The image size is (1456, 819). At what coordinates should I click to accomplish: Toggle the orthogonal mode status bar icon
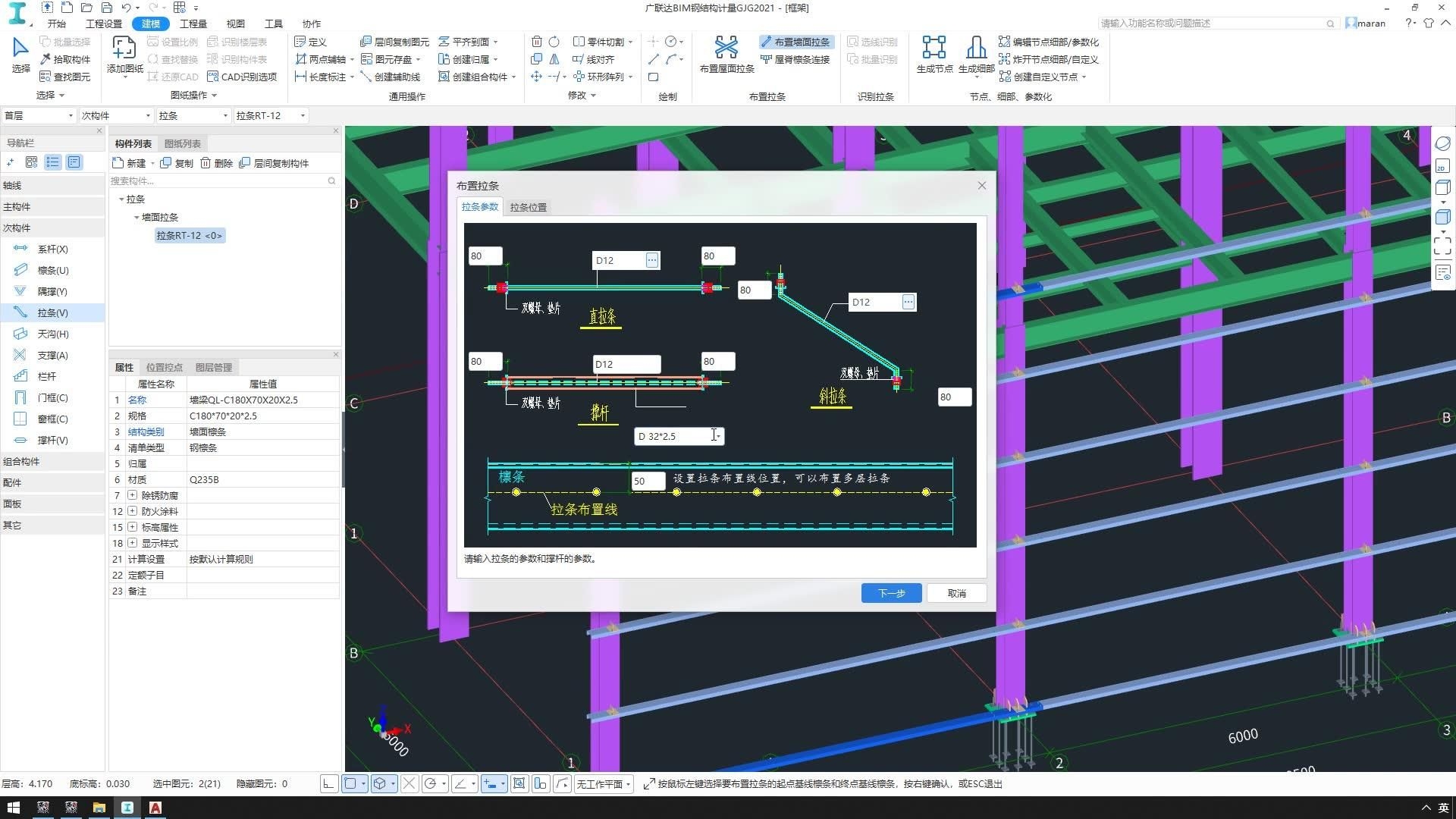328,783
